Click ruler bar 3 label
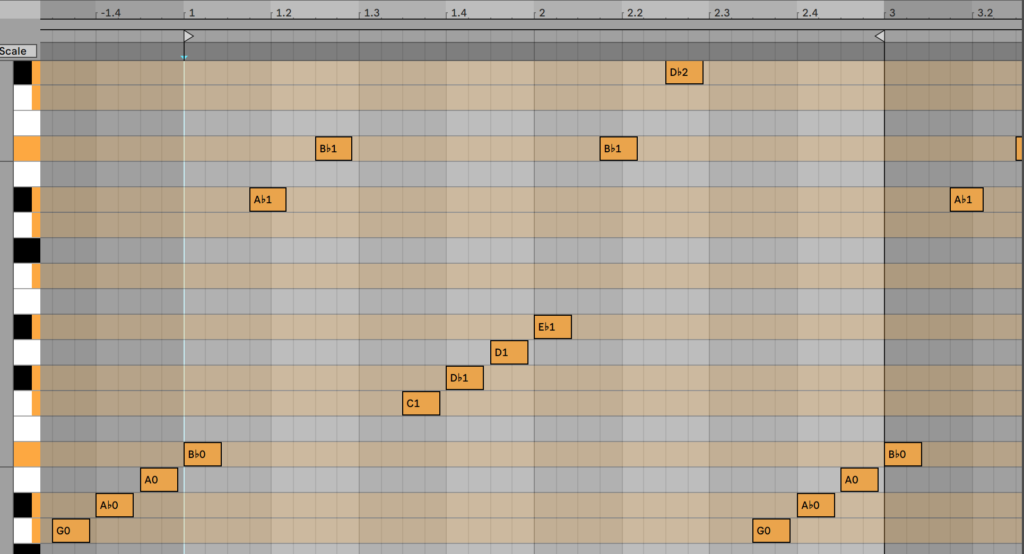Screen dimensions: 1024x554 [892, 12]
